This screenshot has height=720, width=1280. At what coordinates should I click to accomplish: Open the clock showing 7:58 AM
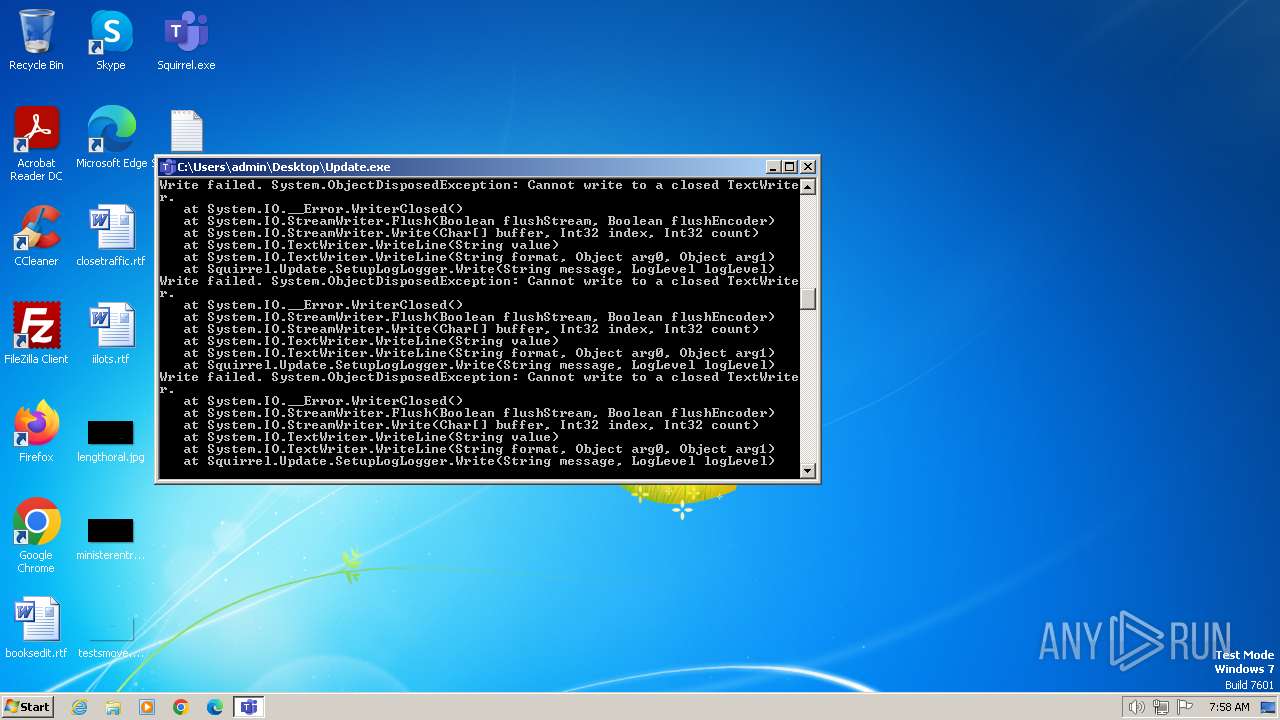point(1229,707)
